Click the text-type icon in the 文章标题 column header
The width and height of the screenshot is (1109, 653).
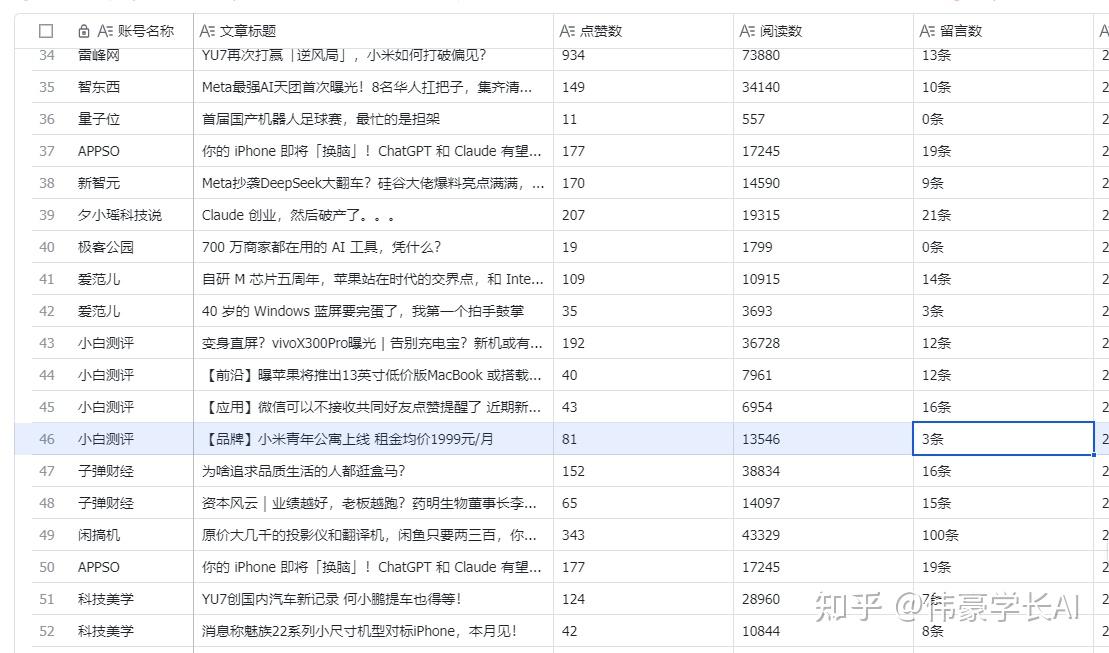[x=207, y=31]
